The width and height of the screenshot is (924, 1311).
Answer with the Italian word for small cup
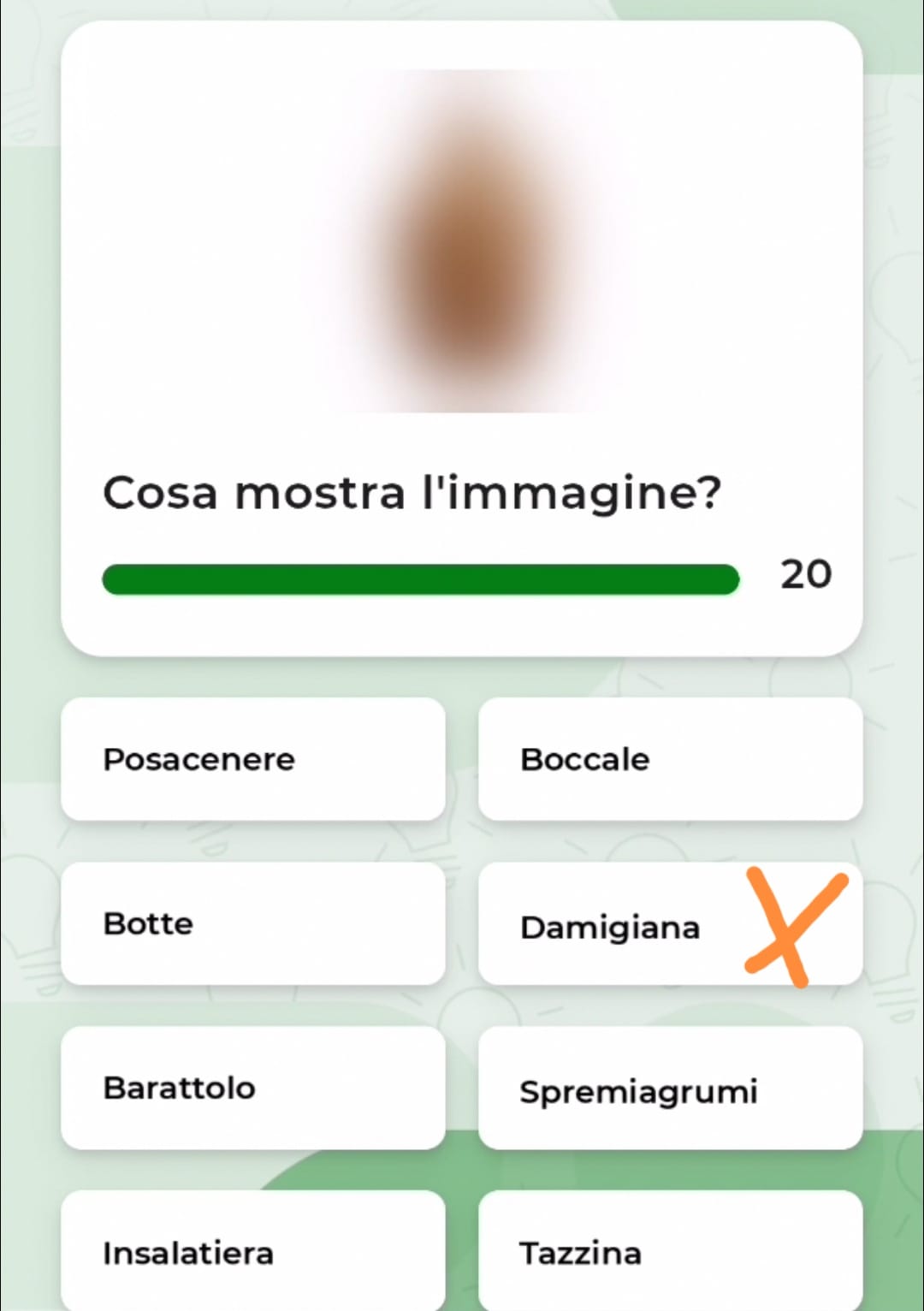(x=669, y=1252)
